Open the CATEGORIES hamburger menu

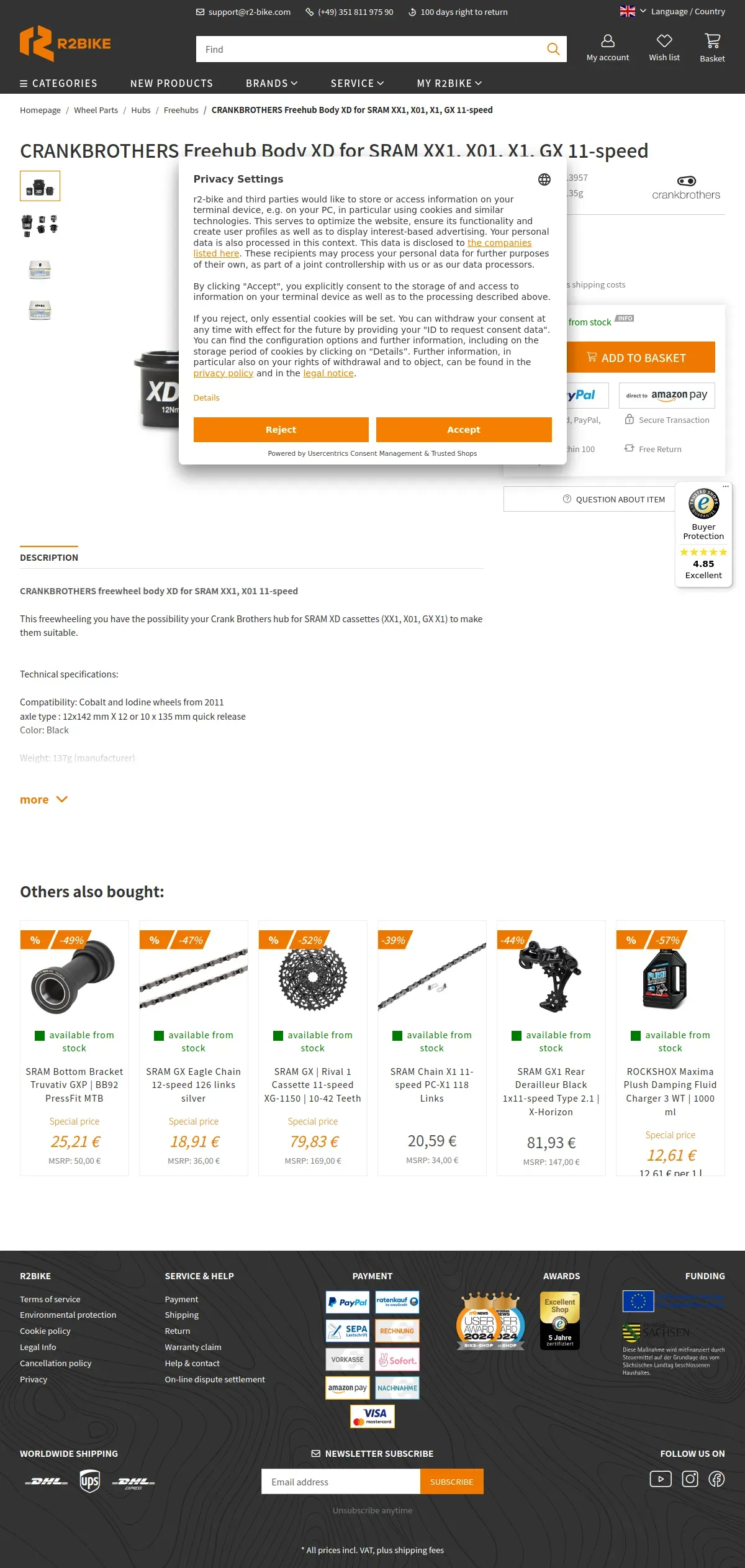coord(58,83)
